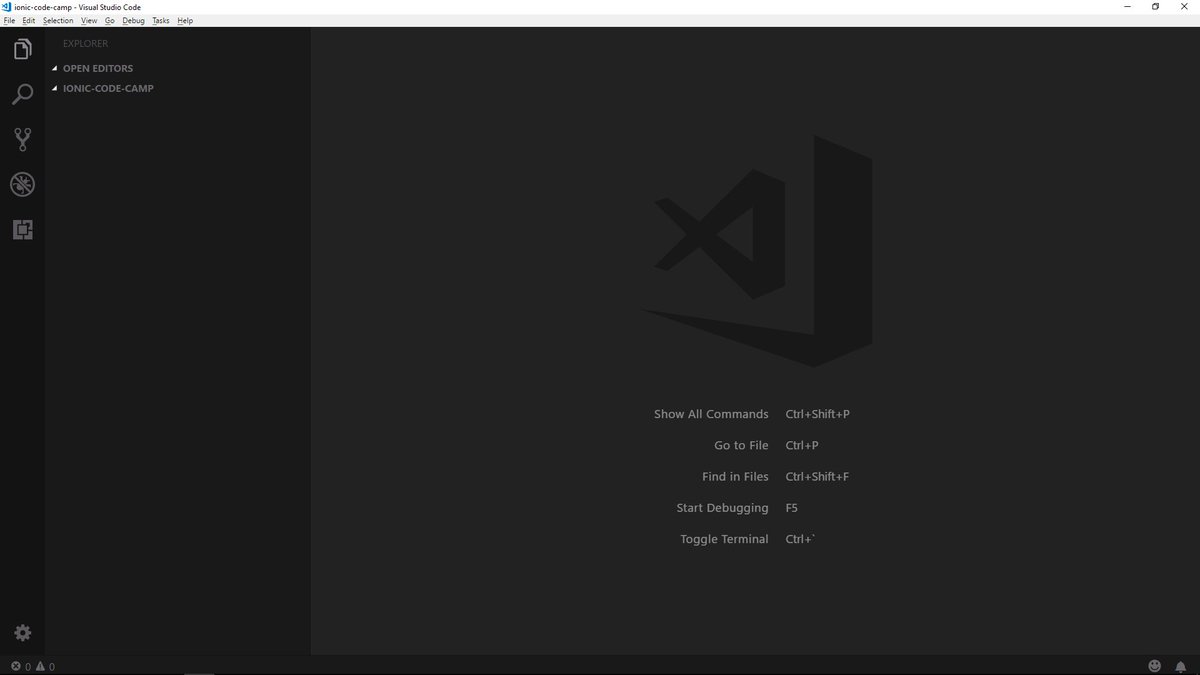Close the Visual Studio Code window

[1184, 7]
